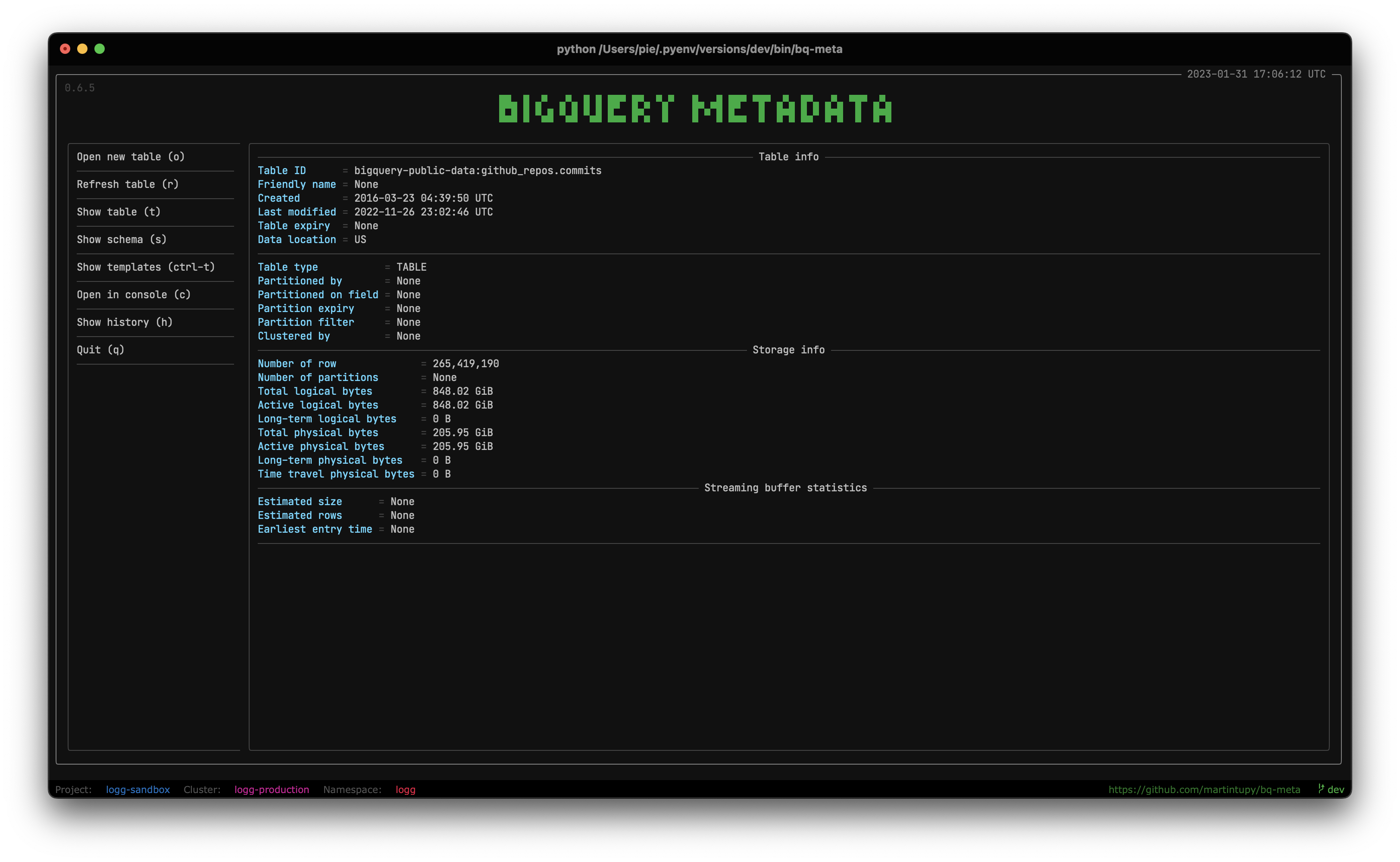Close the terminal window with red button
The width and height of the screenshot is (1400, 862).
(x=65, y=49)
